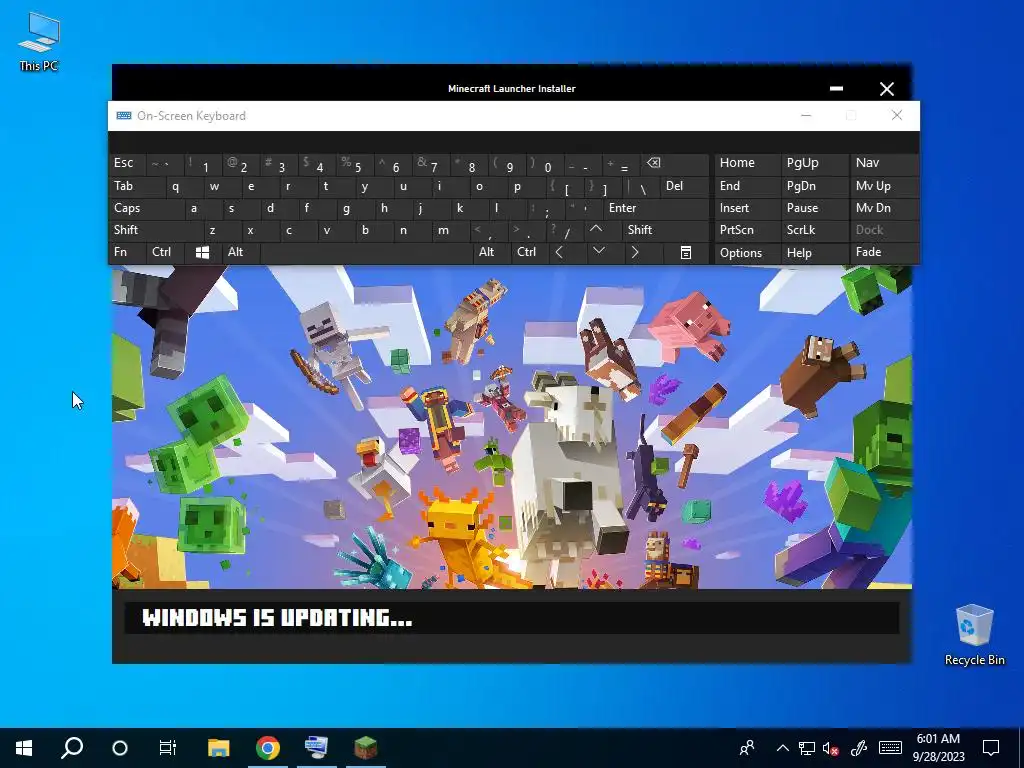
Task: Open Windows Ink pen tray icon
Action: click(x=859, y=748)
